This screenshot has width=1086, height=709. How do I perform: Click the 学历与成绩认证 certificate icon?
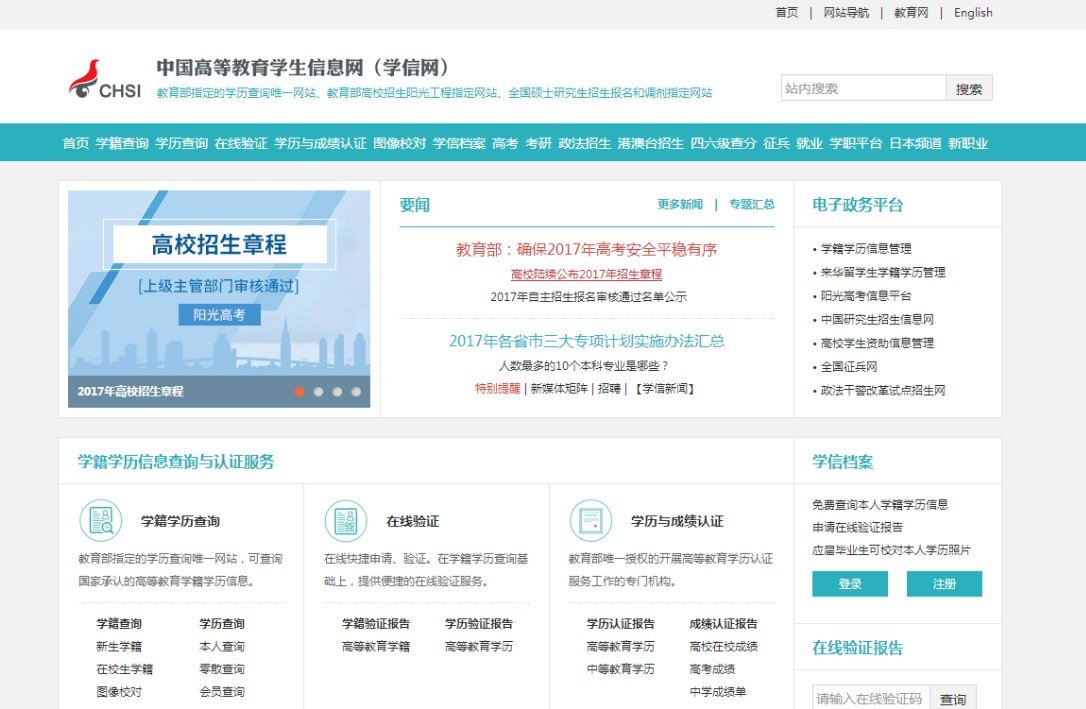point(591,521)
